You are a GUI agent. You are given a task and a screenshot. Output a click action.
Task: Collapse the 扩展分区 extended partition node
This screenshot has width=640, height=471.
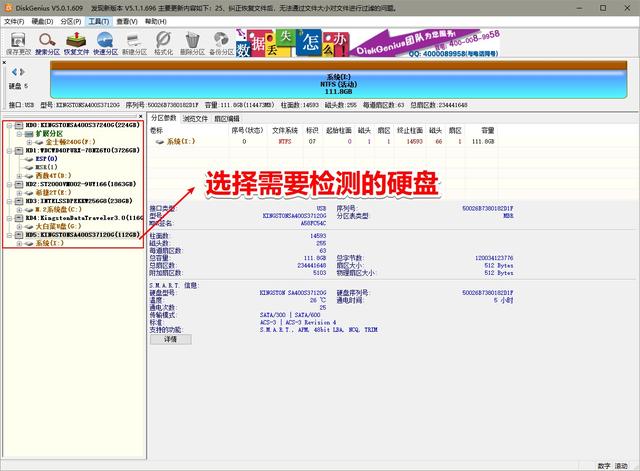coord(19,133)
